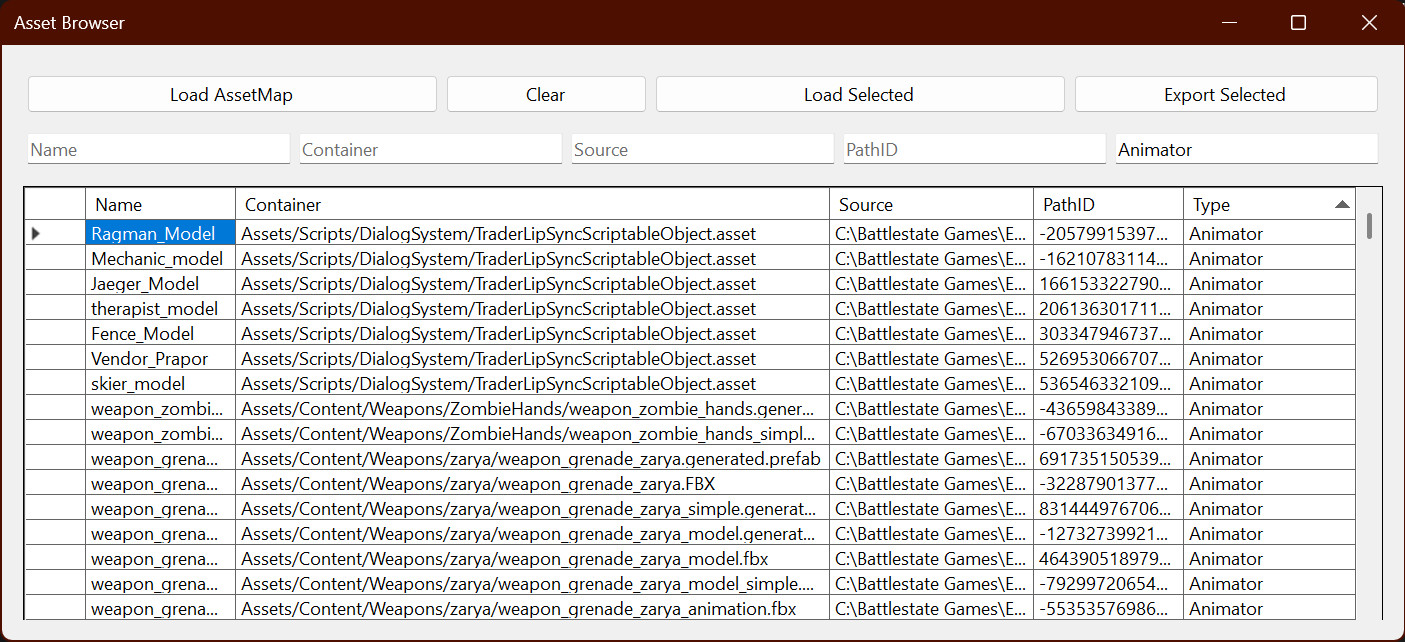Click the container cell weapon_grenade_zarya.FBX
Image resolution: width=1405 pixels, height=642 pixels.
(x=532, y=484)
